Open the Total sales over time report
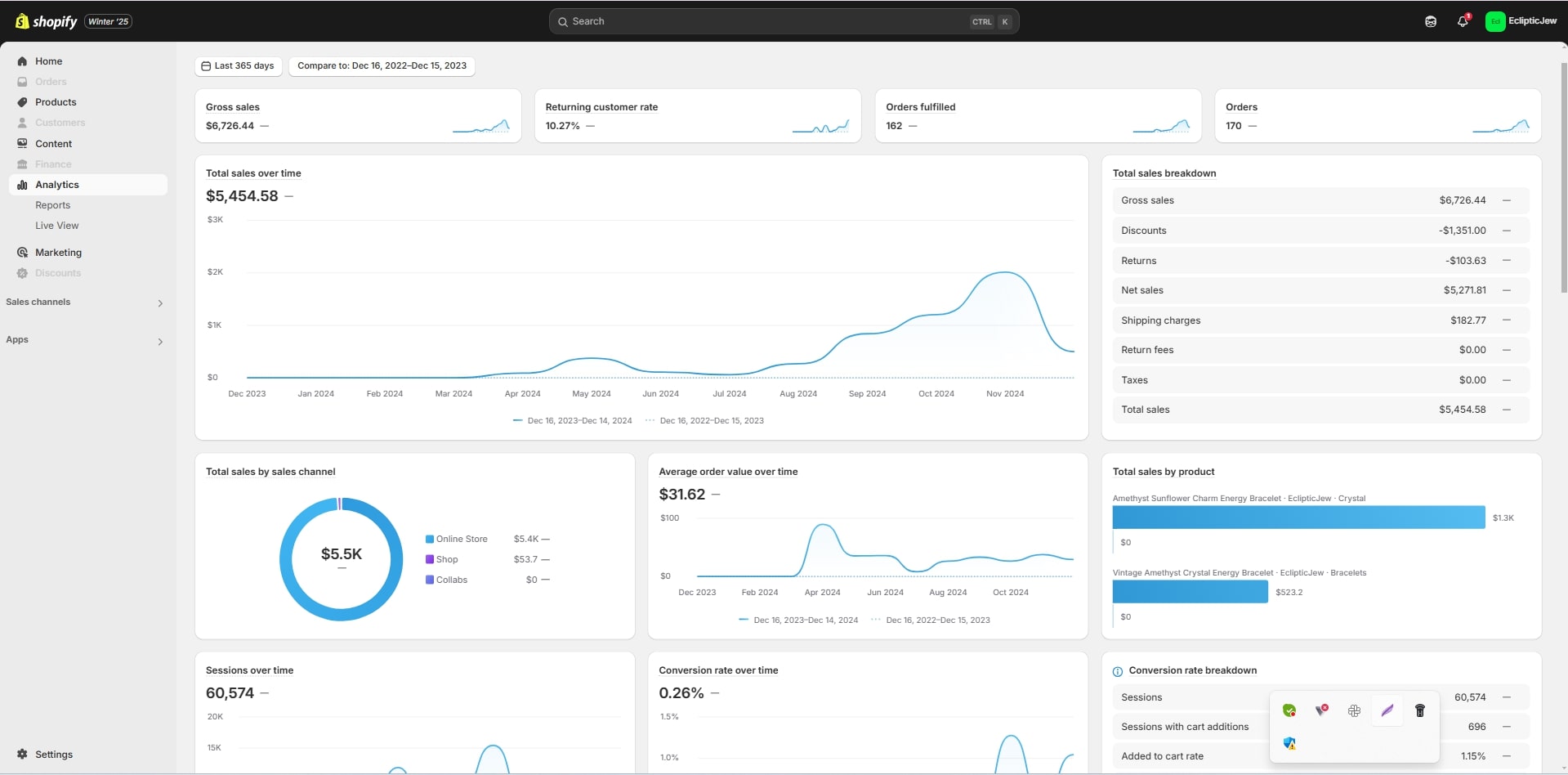This screenshot has height=775, width=1568. (253, 173)
